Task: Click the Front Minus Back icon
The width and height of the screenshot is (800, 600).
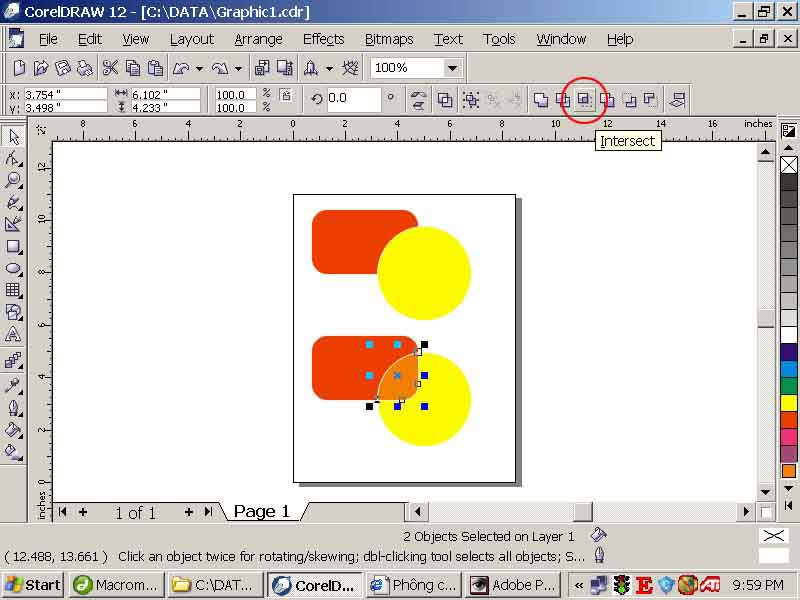Action: click(x=629, y=99)
